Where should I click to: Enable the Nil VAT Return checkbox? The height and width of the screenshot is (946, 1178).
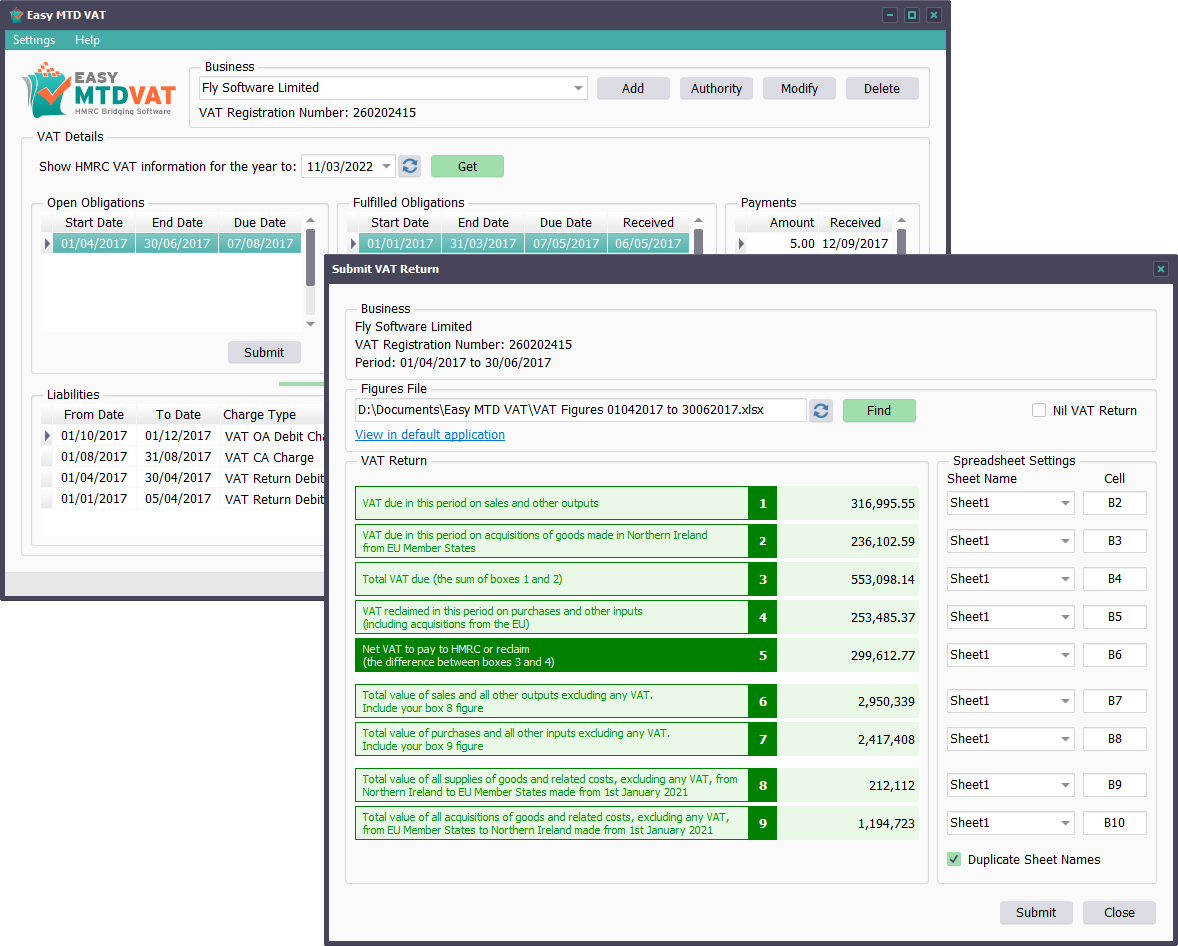click(1039, 410)
